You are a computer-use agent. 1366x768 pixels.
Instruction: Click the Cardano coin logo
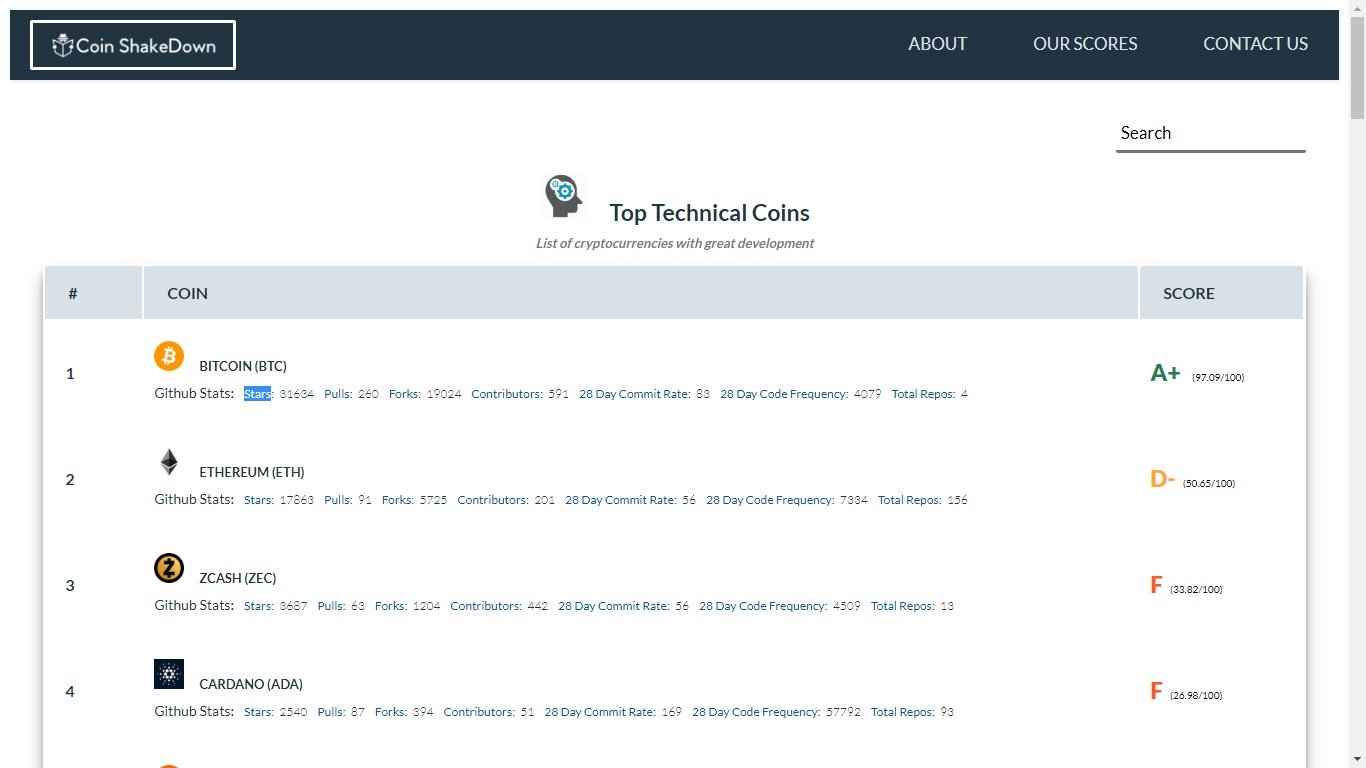pos(169,674)
